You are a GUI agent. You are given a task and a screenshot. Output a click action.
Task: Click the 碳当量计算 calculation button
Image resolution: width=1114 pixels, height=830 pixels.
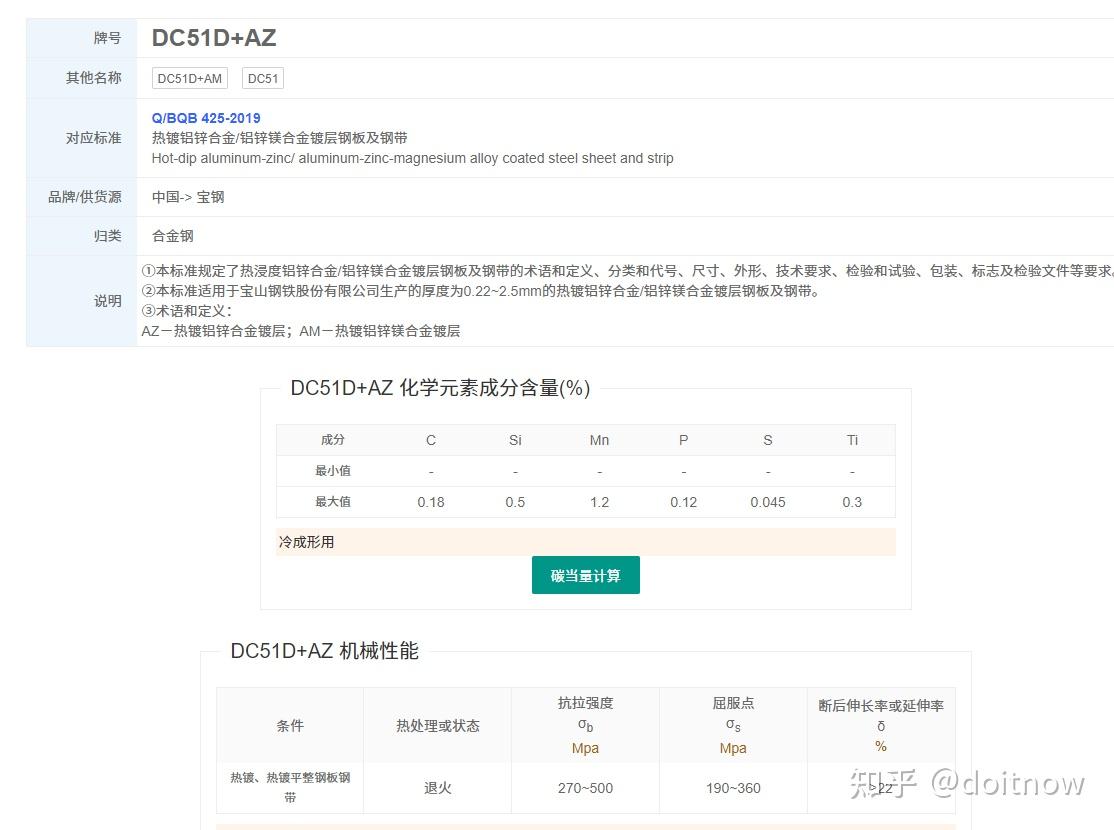tap(585, 575)
